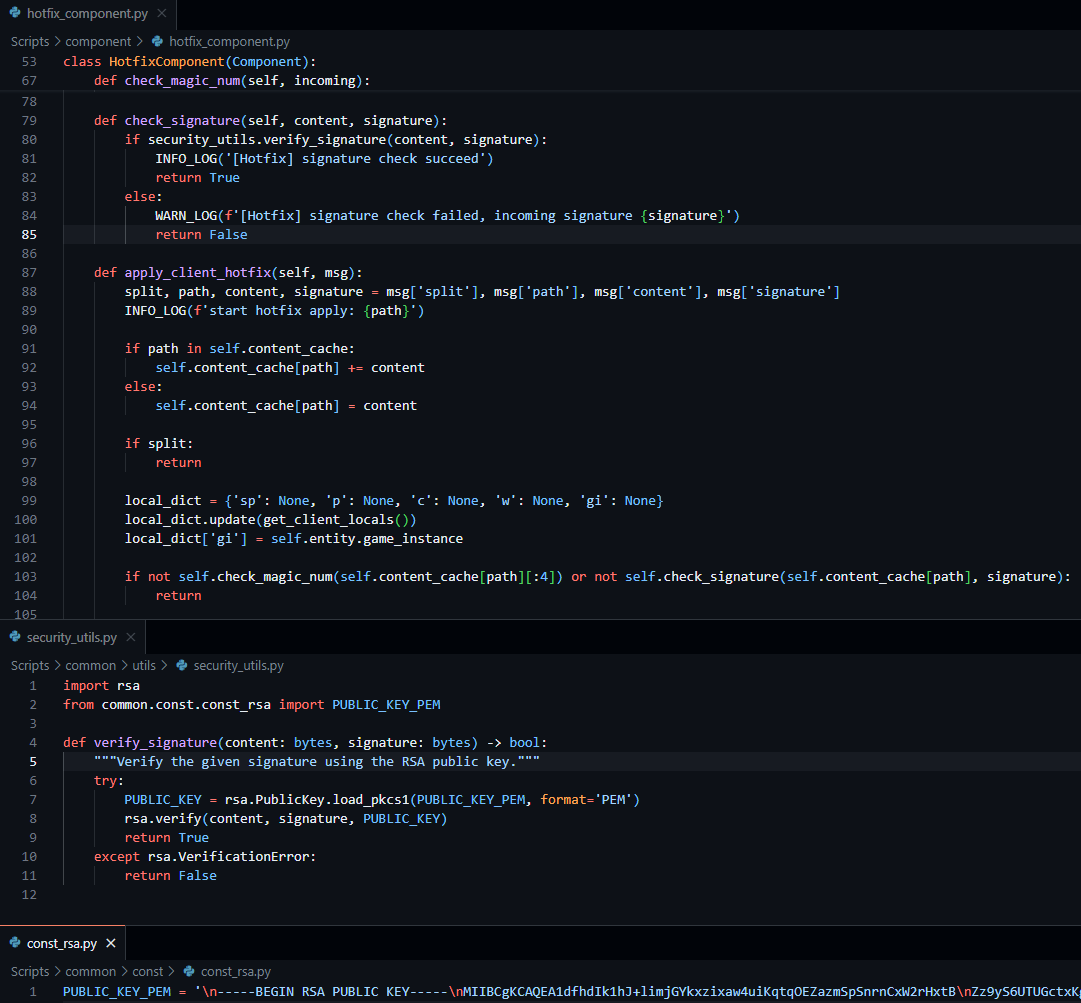
Task: Click 'if split:' statement
Action: [x=159, y=443]
